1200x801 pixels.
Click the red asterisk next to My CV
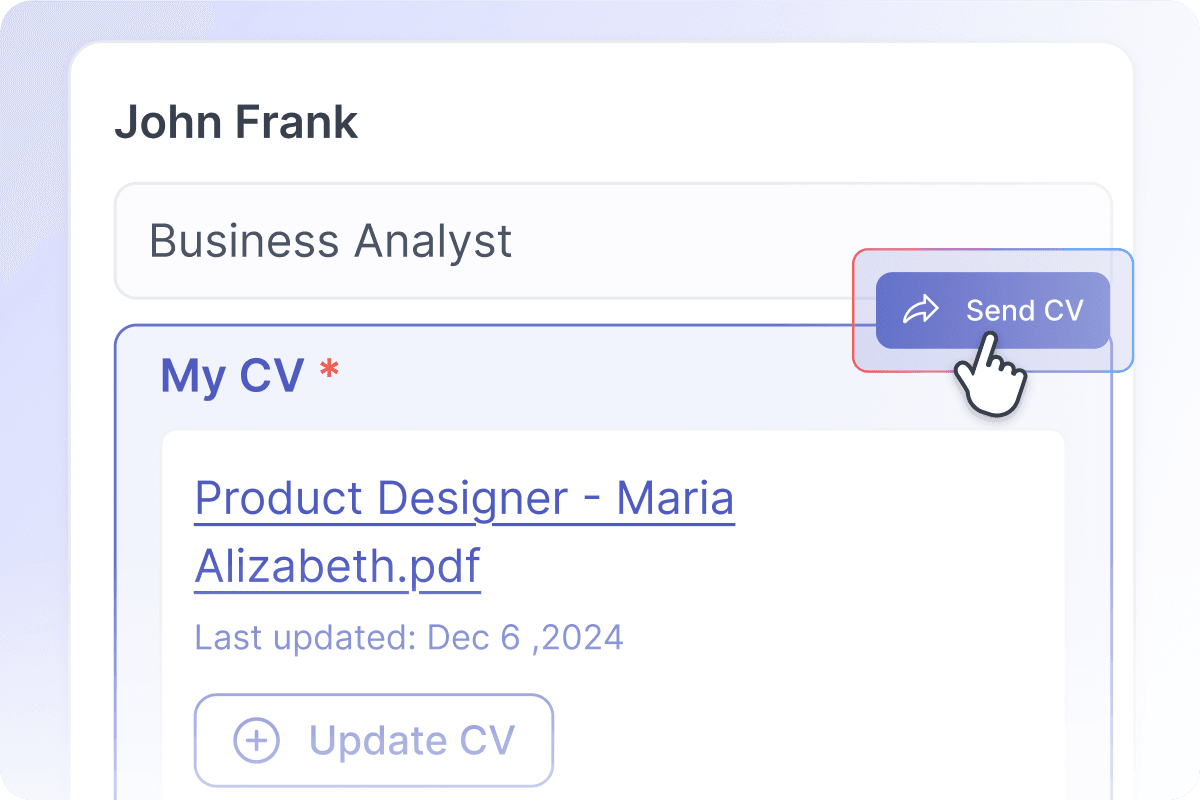[x=328, y=370]
